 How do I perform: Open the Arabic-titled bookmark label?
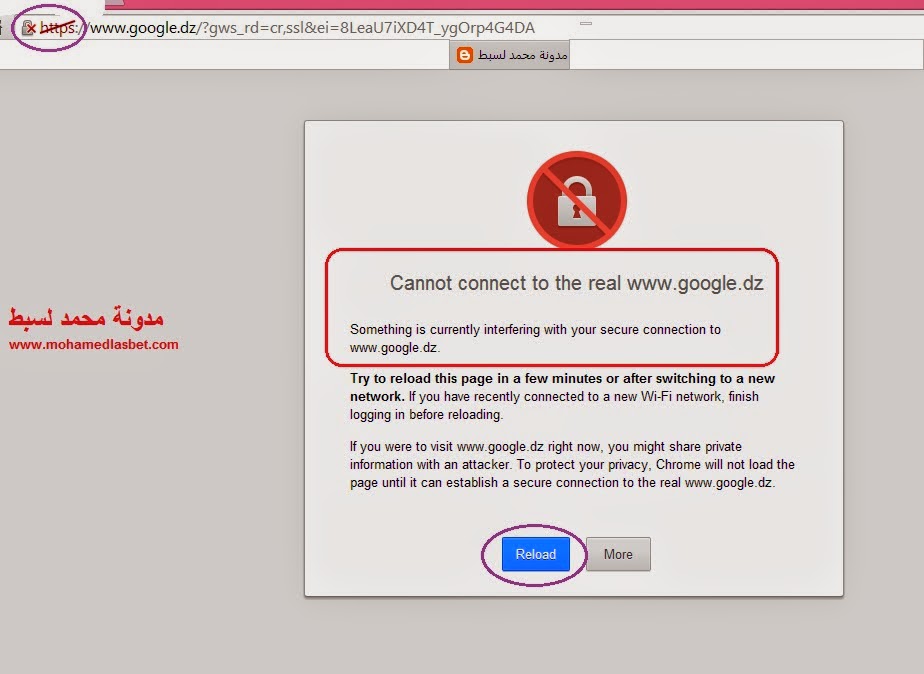coord(523,55)
